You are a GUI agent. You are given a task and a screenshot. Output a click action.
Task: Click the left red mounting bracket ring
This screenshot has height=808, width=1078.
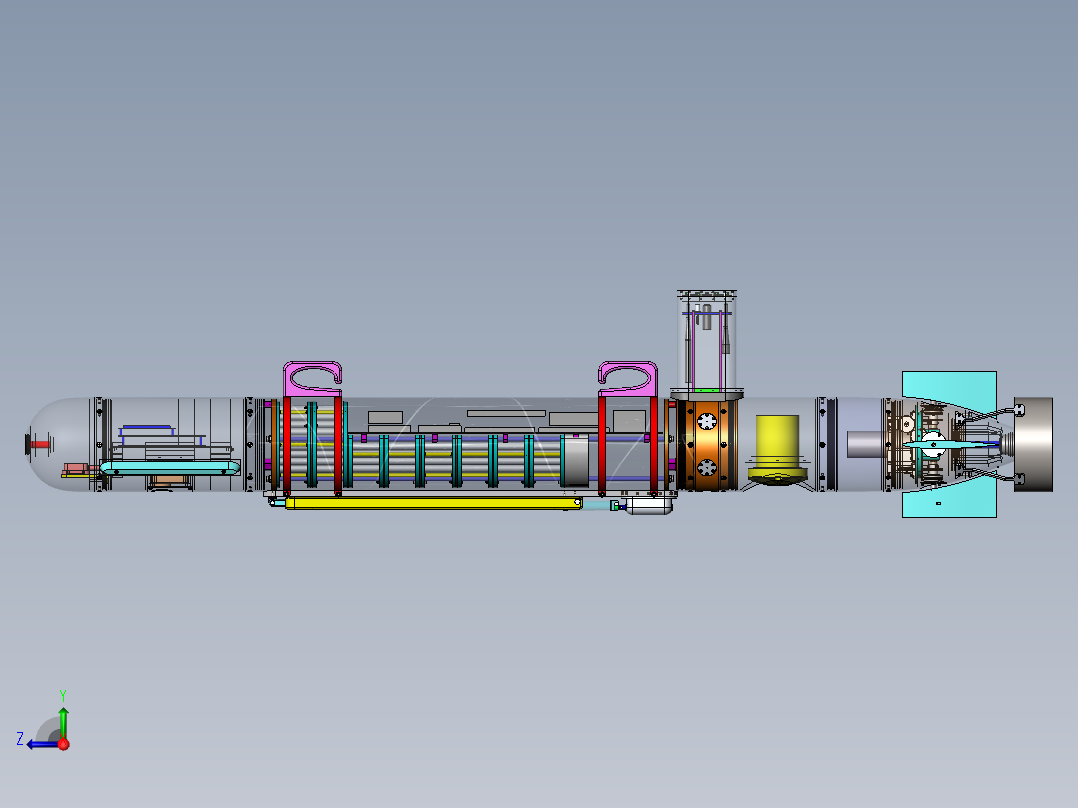tap(287, 445)
